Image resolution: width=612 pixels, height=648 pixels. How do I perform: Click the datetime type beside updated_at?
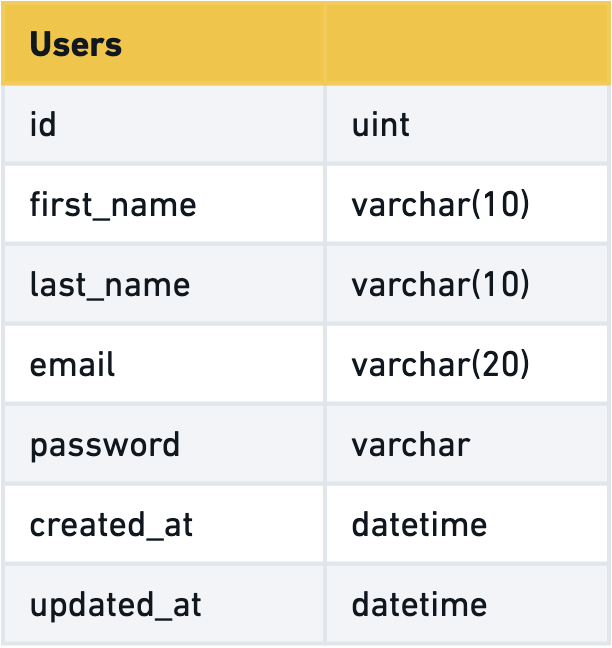click(x=419, y=605)
